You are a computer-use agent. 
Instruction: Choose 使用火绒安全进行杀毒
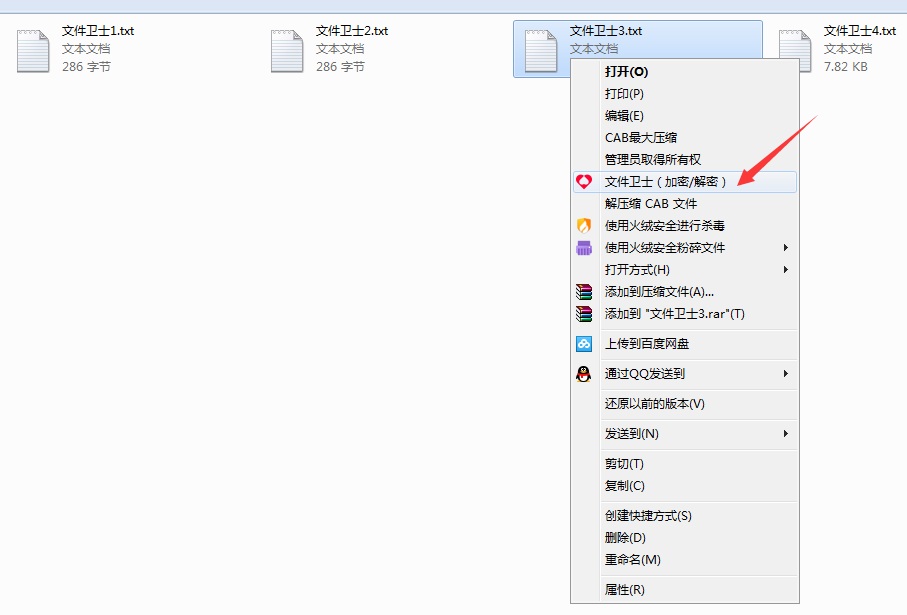684,226
